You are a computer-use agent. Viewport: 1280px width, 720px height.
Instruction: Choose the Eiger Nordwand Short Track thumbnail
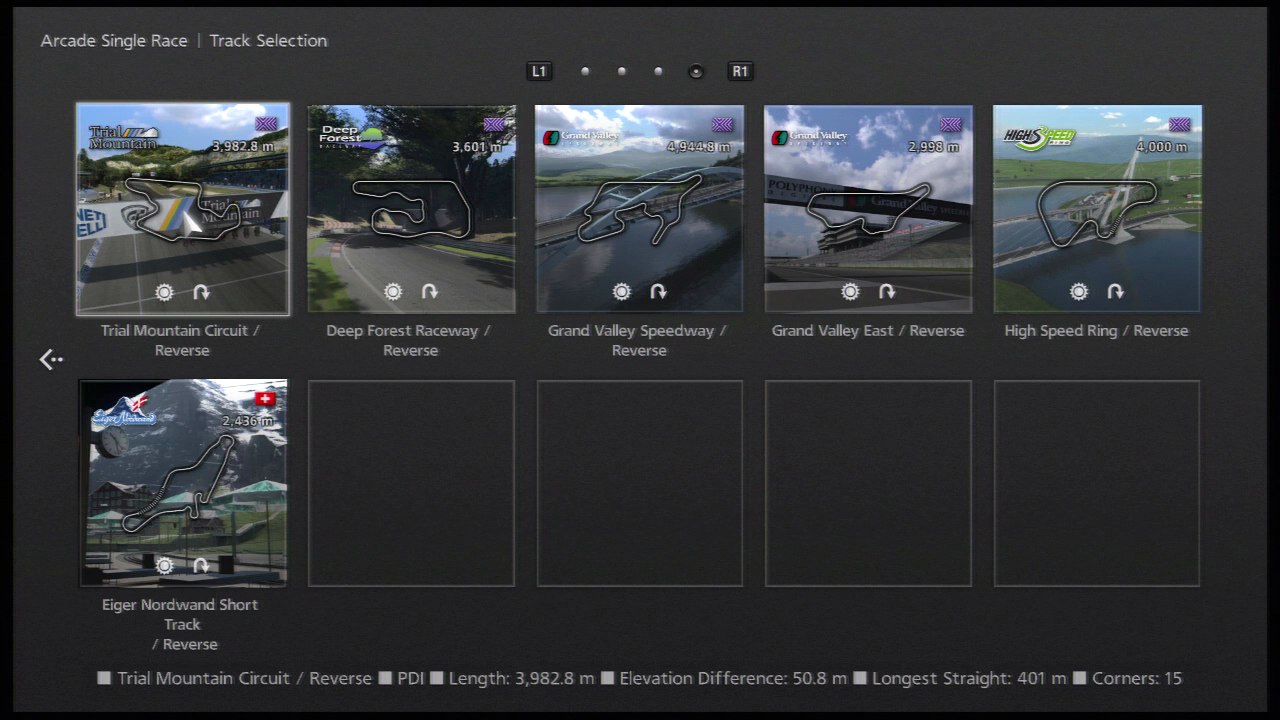tap(183, 483)
